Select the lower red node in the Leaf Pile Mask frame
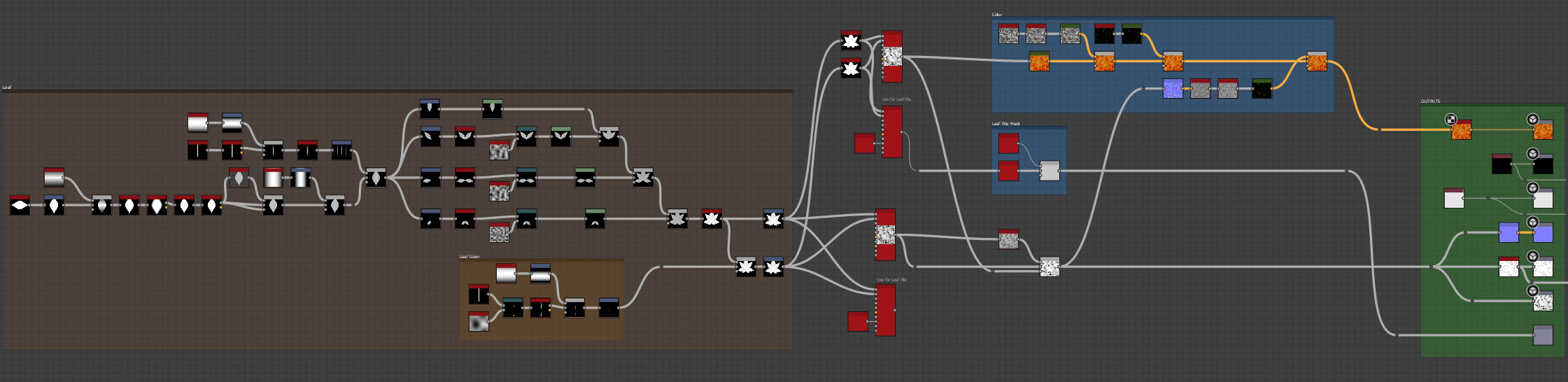The height and width of the screenshot is (382, 1568). [x=1008, y=171]
